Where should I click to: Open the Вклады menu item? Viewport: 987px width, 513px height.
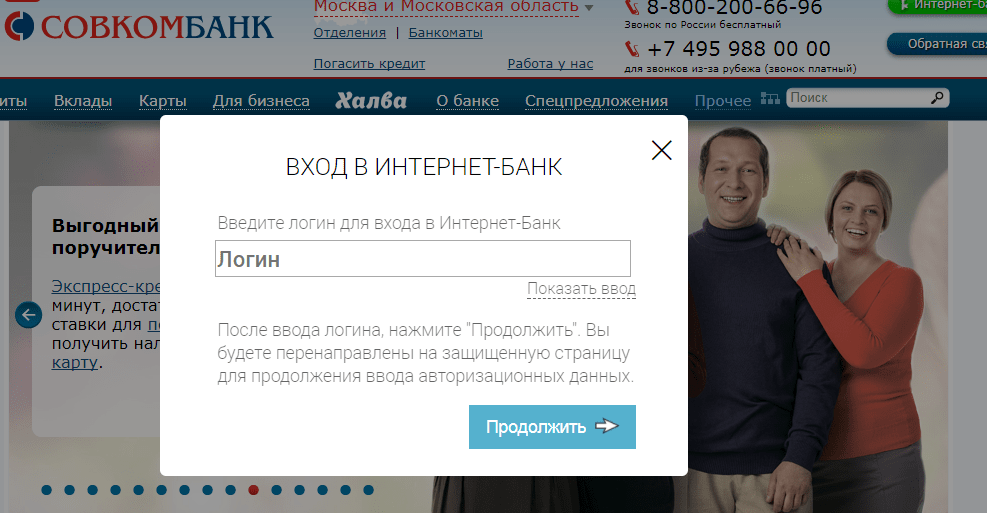[x=83, y=101]
